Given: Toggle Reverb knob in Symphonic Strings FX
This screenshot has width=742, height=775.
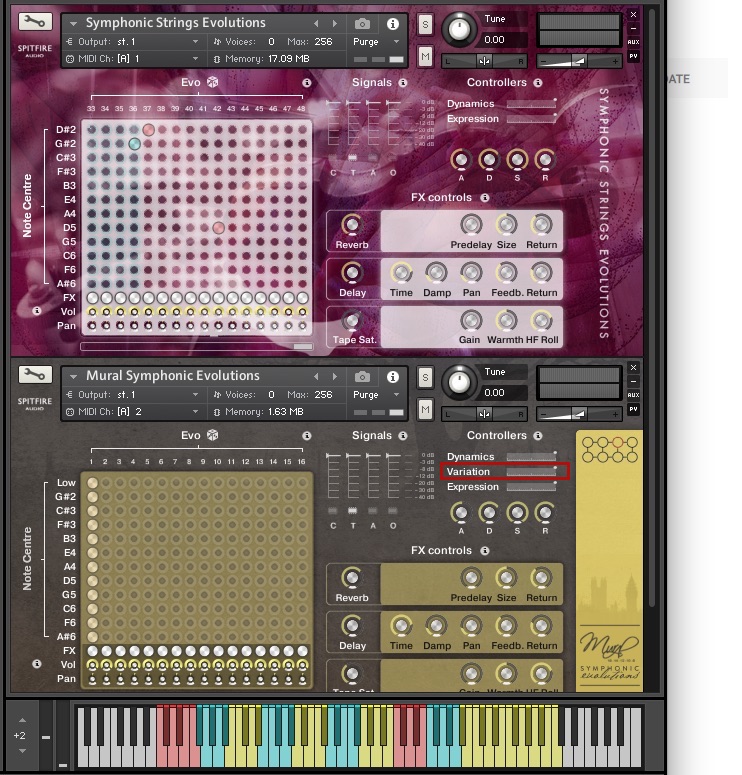Looking at the screenshot, I should 352,225.
